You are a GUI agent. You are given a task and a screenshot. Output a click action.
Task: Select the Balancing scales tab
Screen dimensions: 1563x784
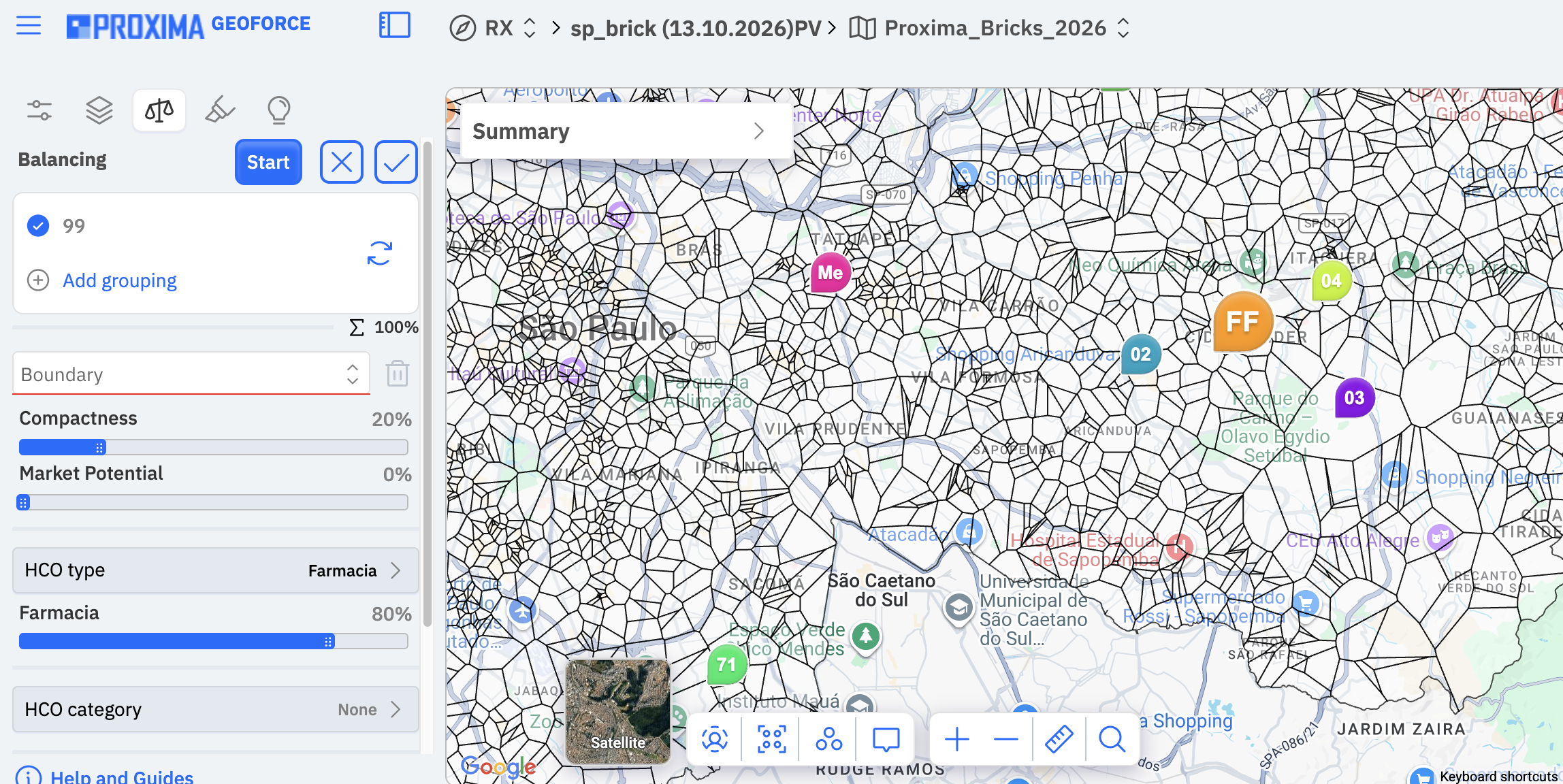pos(159,110)
